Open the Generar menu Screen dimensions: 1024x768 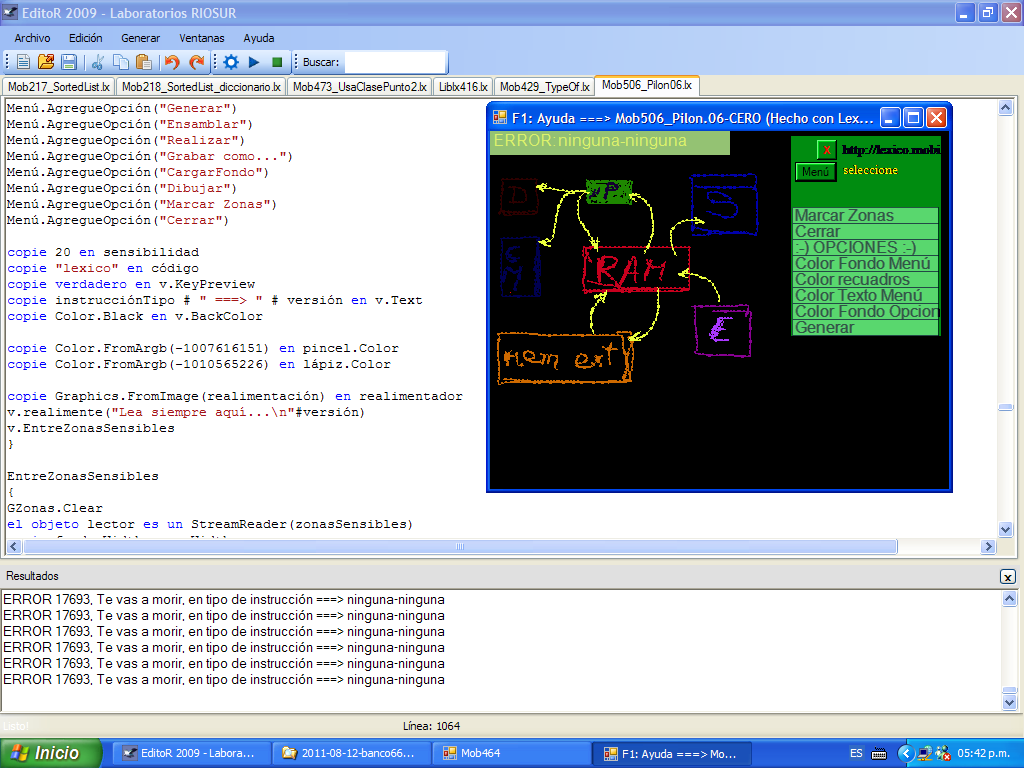point(140,38)
